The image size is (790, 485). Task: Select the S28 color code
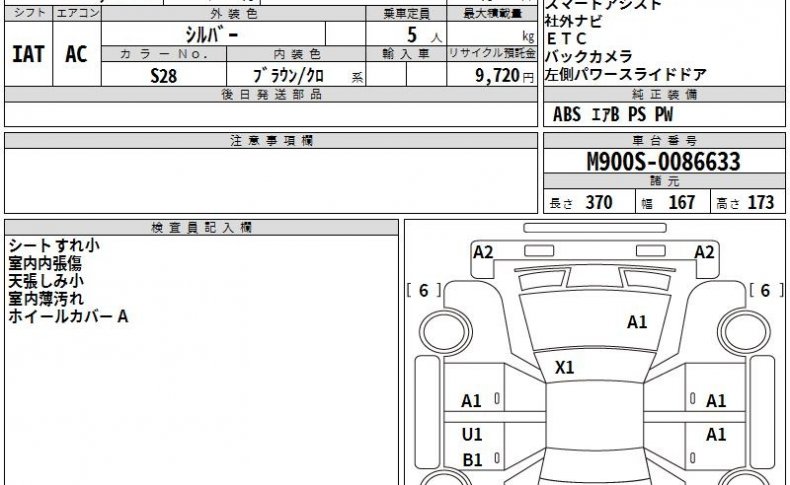coord(164,76)
